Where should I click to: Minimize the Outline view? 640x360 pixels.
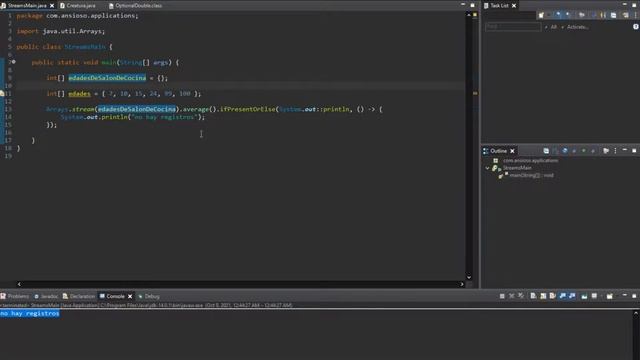click(x=624, y=150)
